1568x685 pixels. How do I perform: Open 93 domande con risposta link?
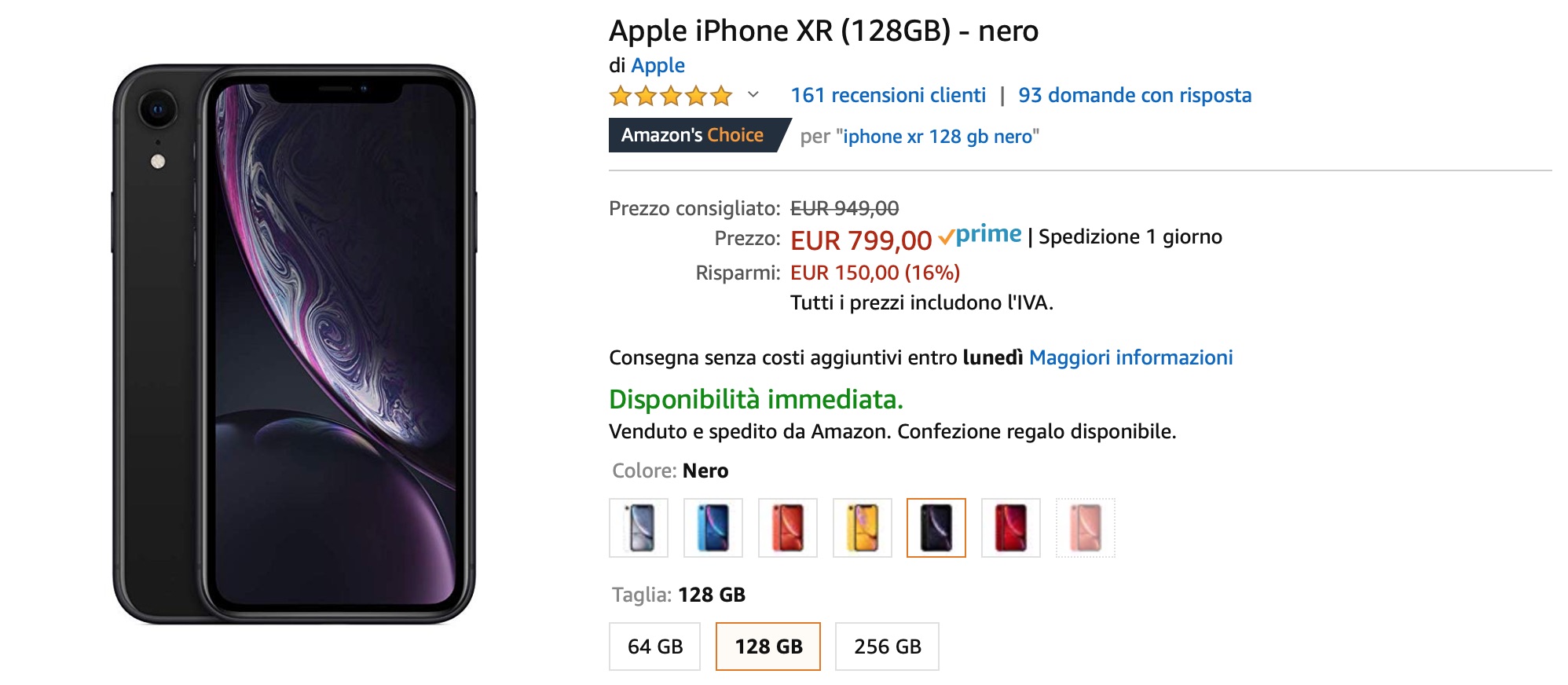(1134, 95)
